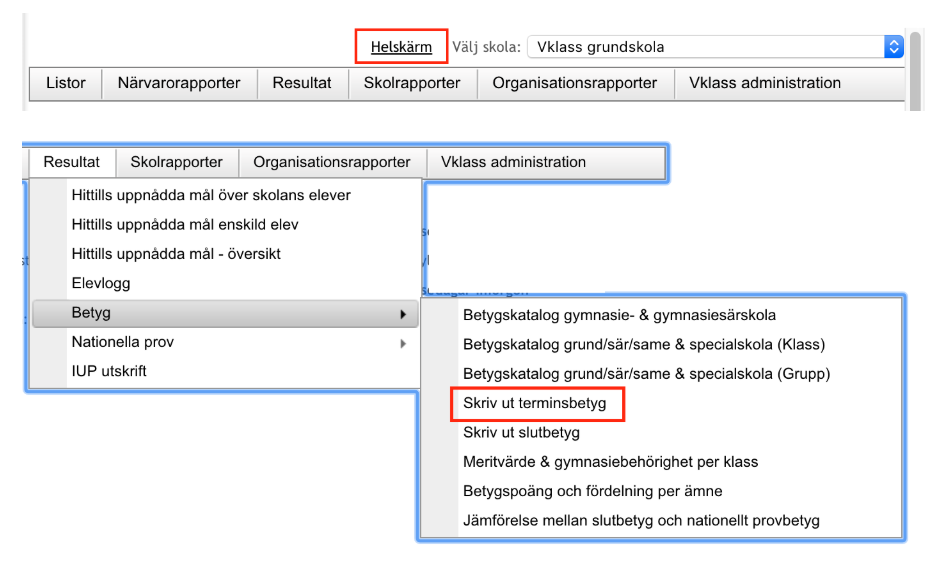Image resolution: width=944 pixels, height=562 pixels.
Task: Click the Helskärm link
Action: [401, 47]
